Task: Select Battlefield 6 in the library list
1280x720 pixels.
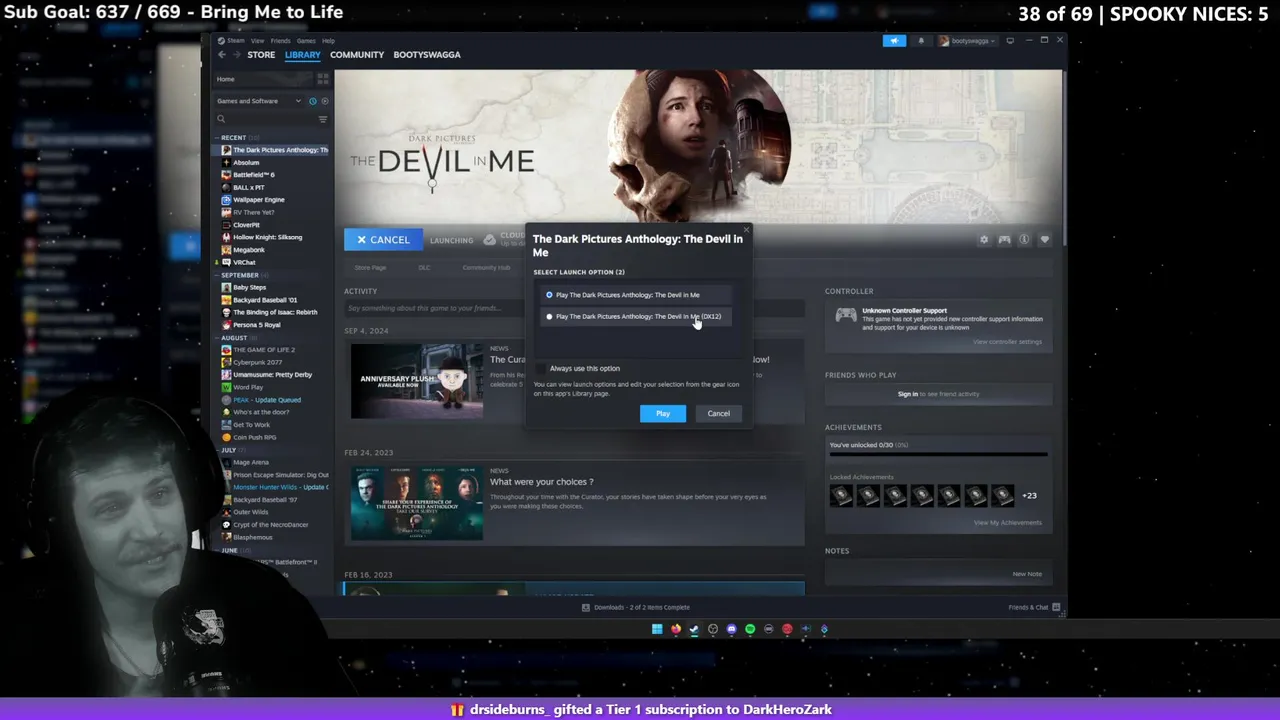Action: coord(254,175)
